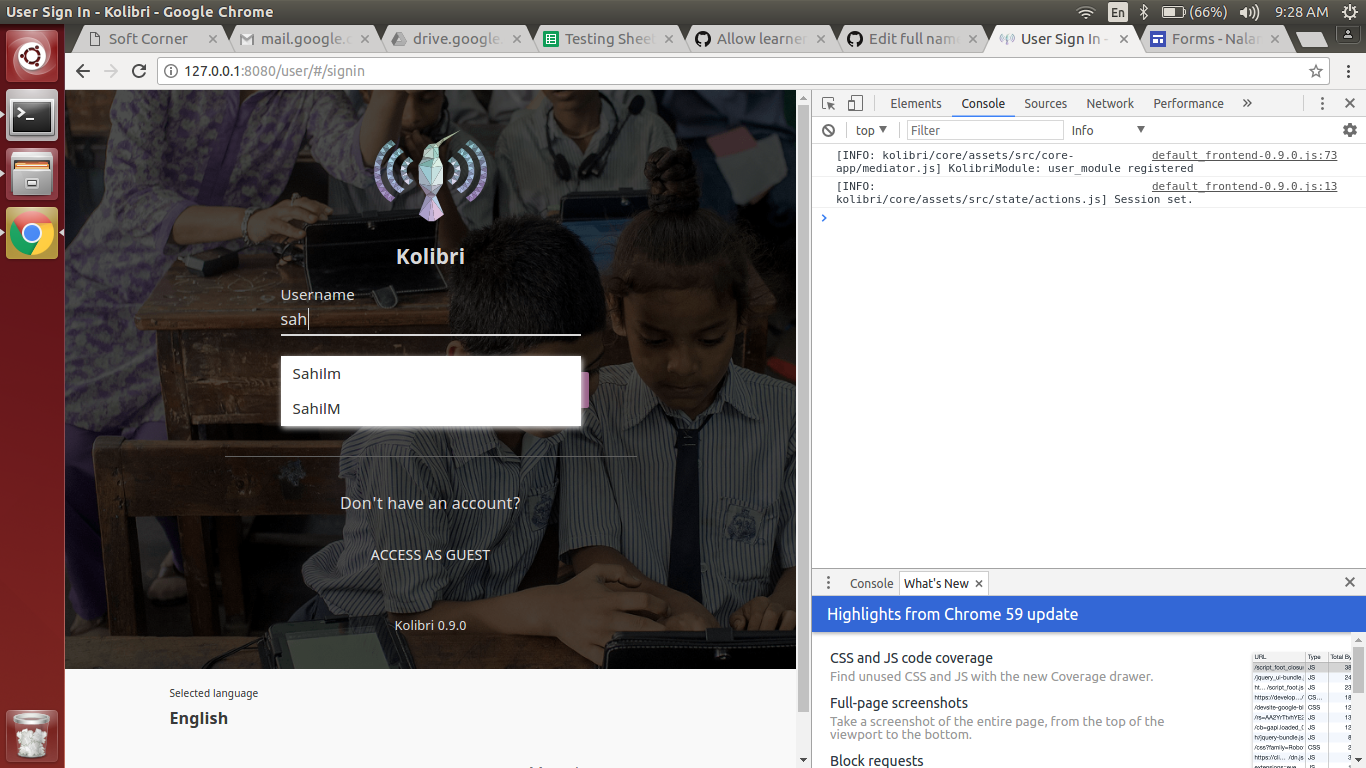Switch to the Soft Corner browser tab
This screenshot has width=1366, height=768.
pos(148,39)
